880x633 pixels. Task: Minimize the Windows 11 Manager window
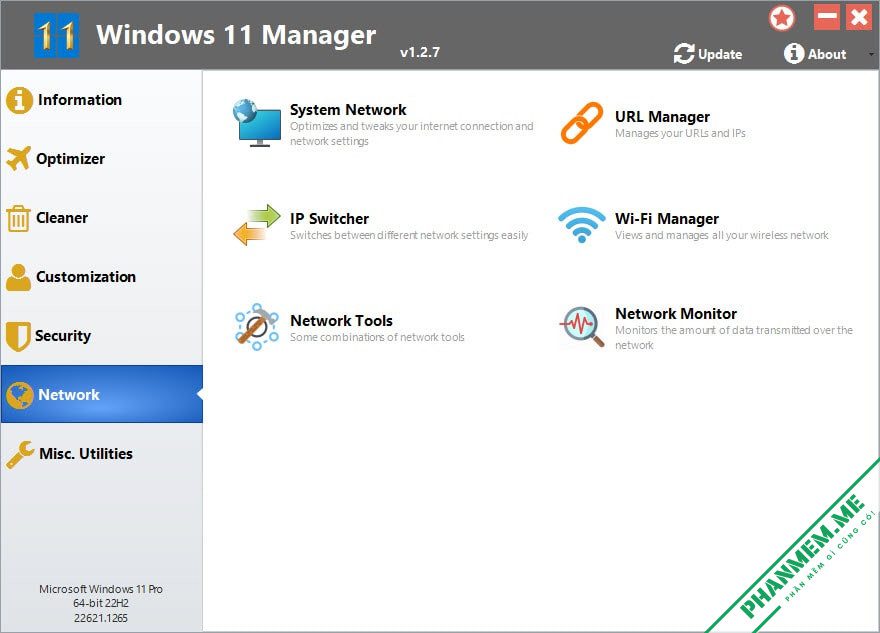click(827, 17)
